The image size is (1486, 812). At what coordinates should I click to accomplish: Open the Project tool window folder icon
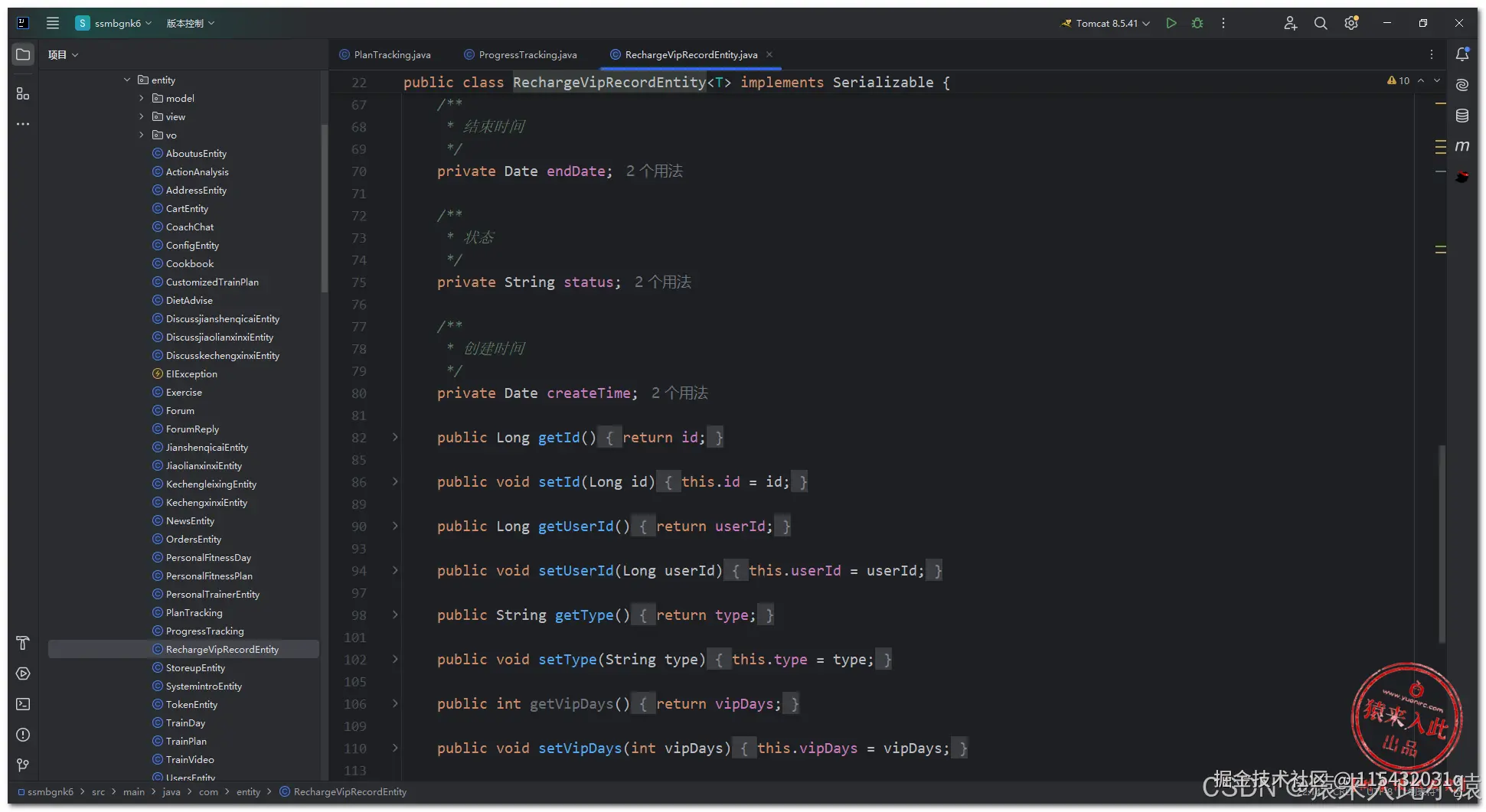(23, 54)
